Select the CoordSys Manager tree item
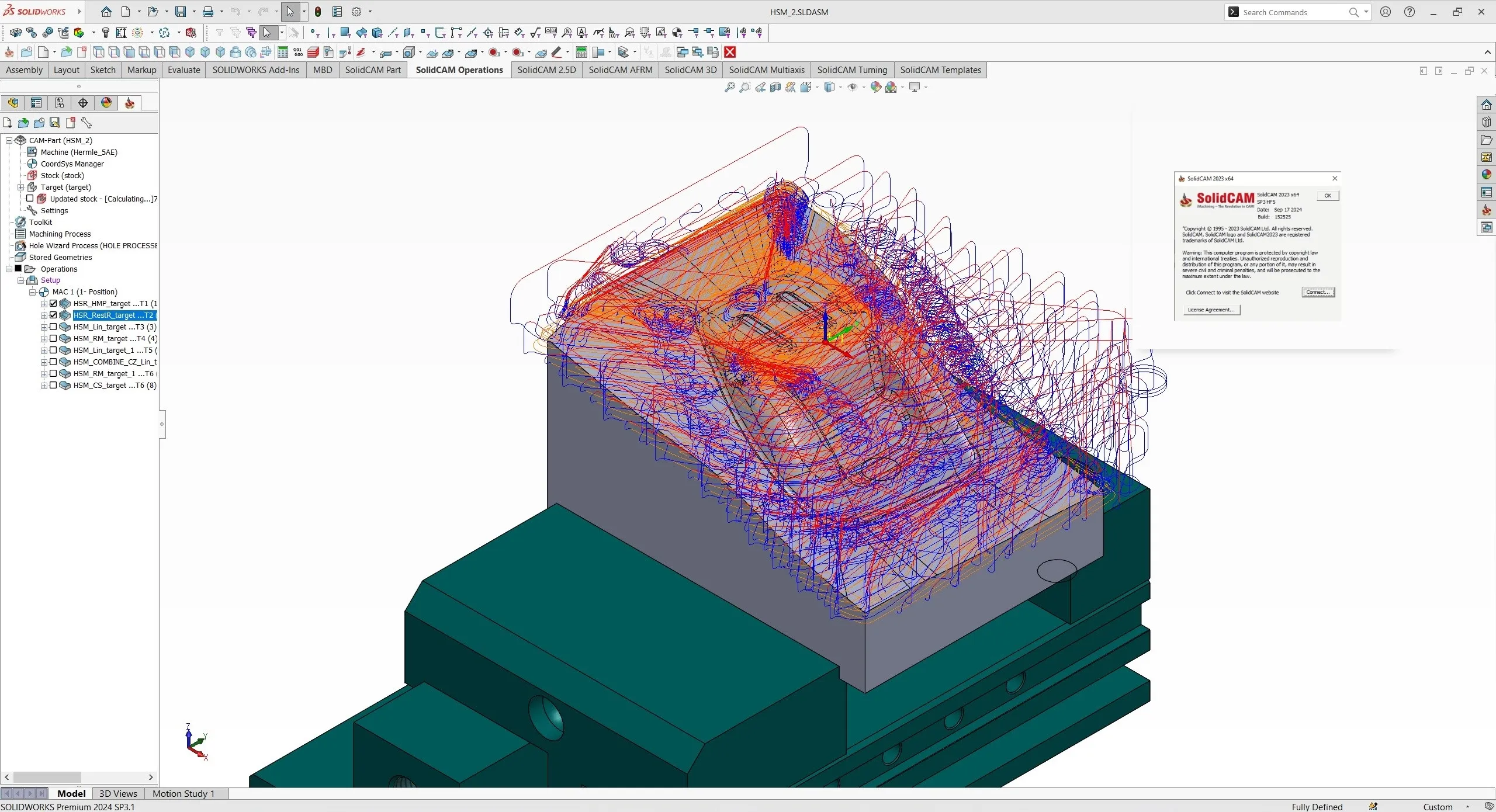The image size is (1496, 812). pyautogui.click(x=72, y=164)
